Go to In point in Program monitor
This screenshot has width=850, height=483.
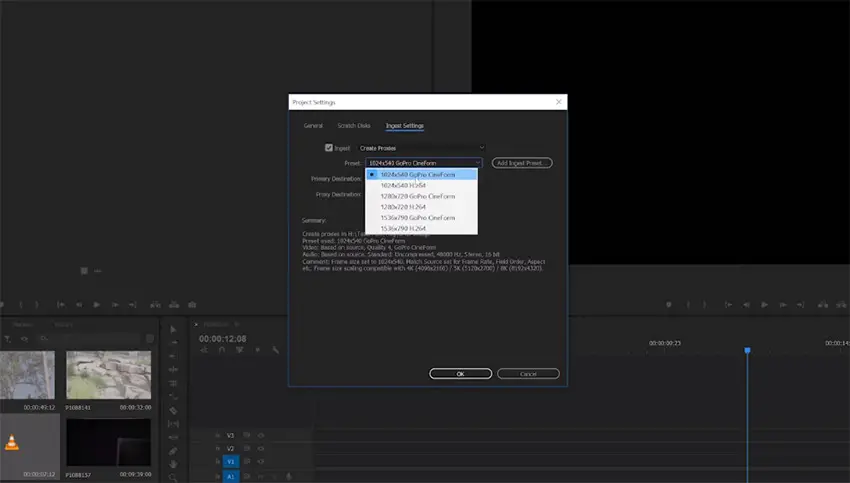point(729,305)
